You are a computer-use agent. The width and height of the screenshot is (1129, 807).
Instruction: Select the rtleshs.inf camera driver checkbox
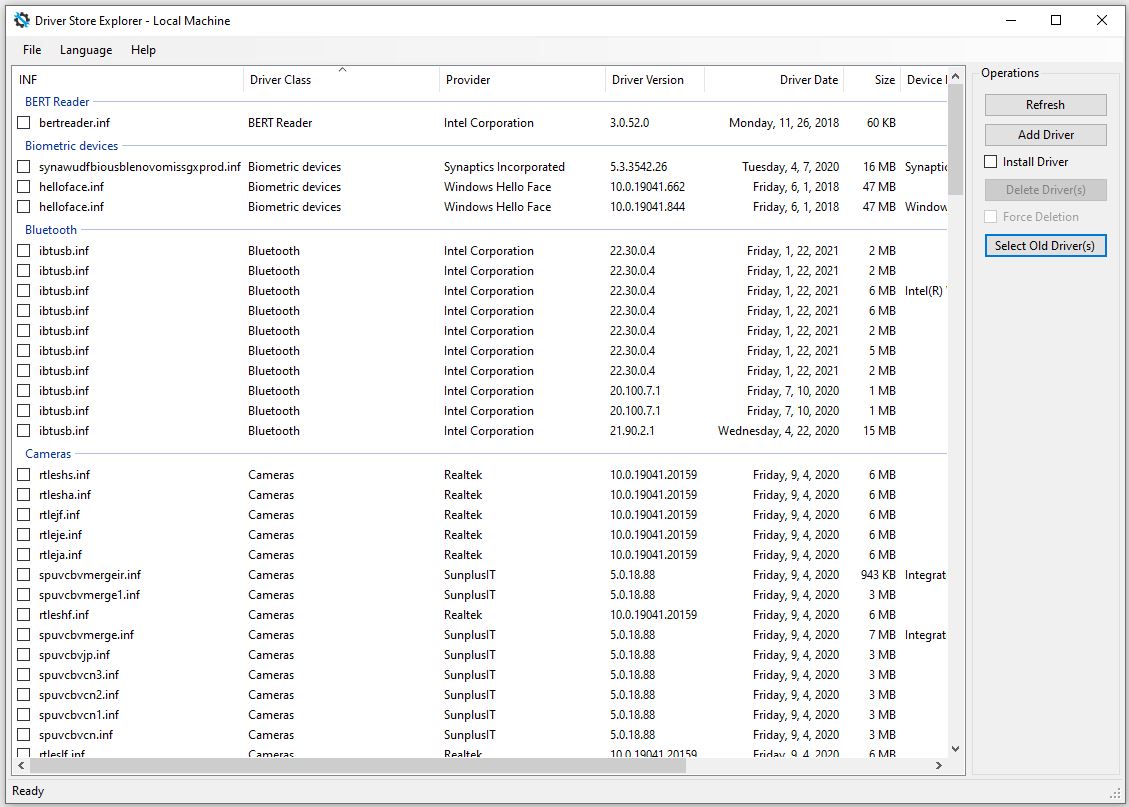pyautogui.click(x=23, y=474)
